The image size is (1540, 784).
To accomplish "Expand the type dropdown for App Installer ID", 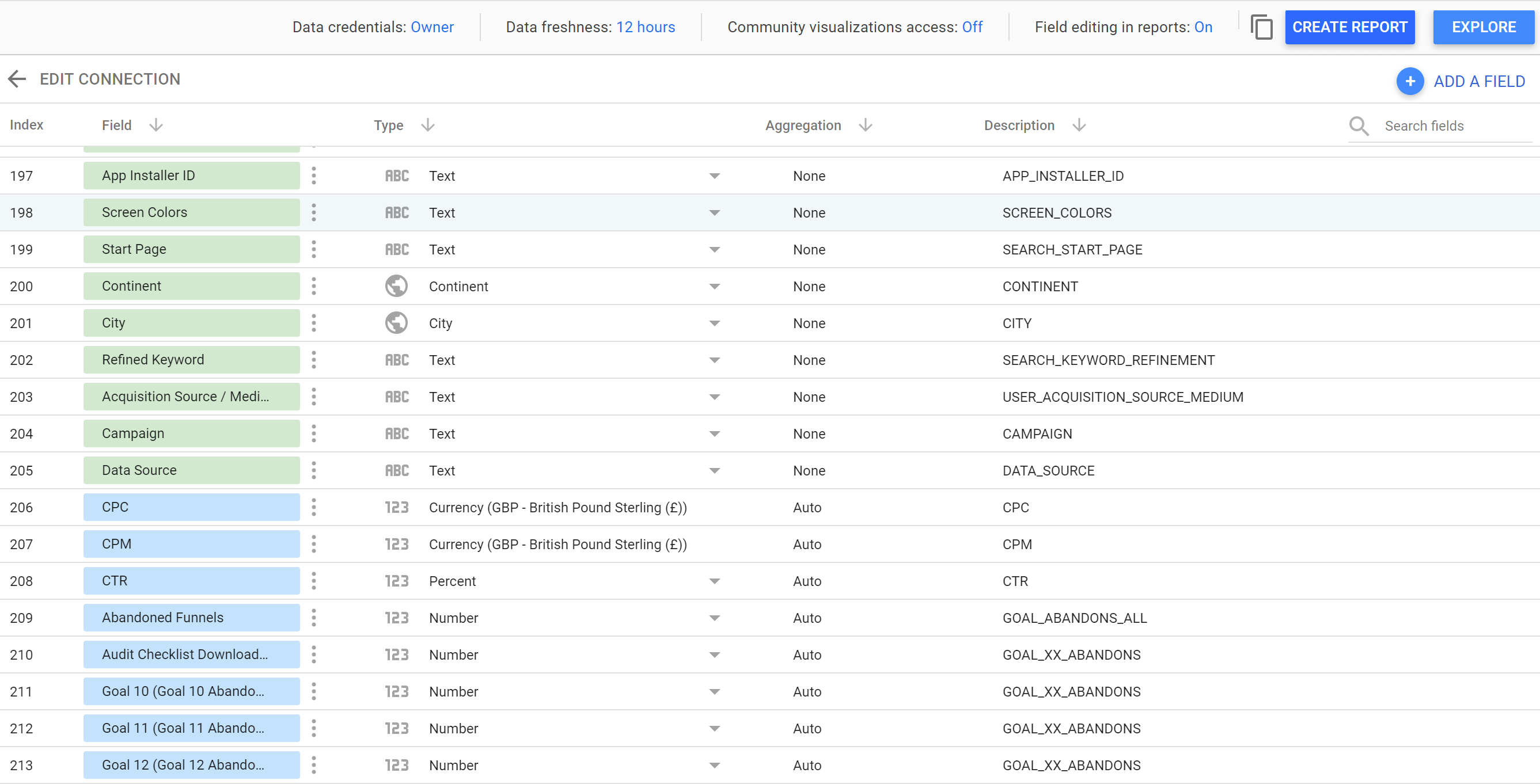I will coord(714,176).
